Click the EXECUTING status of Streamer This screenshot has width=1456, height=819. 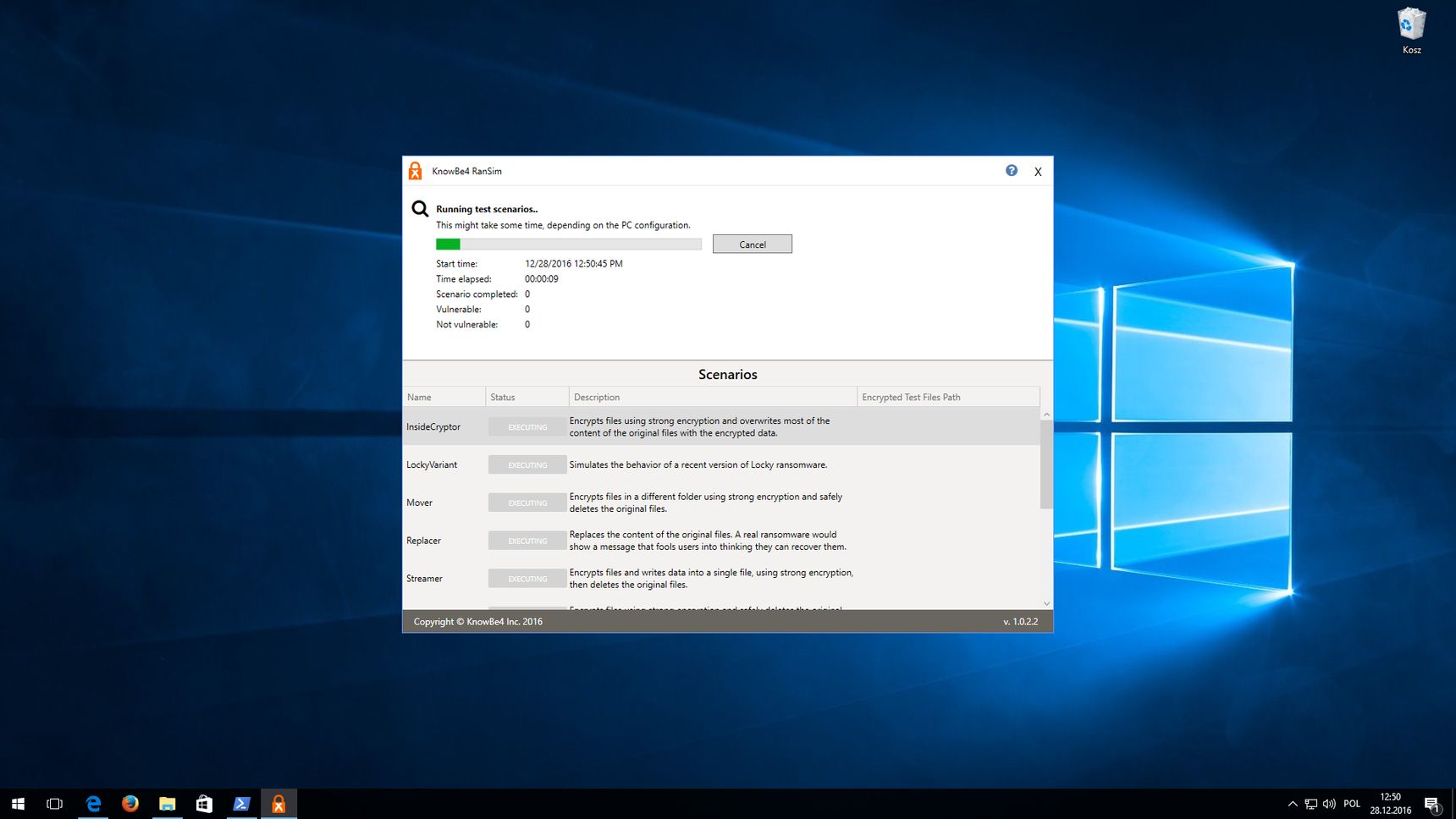527,580
